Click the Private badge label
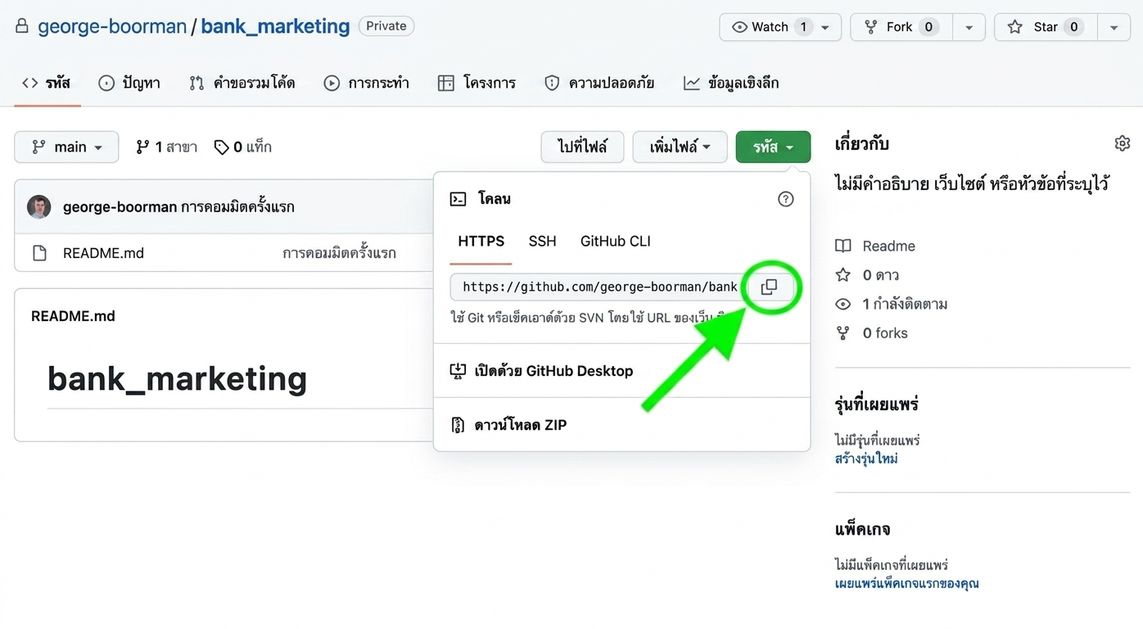This screenshot has height=629, width=1143. pos(386,26)
